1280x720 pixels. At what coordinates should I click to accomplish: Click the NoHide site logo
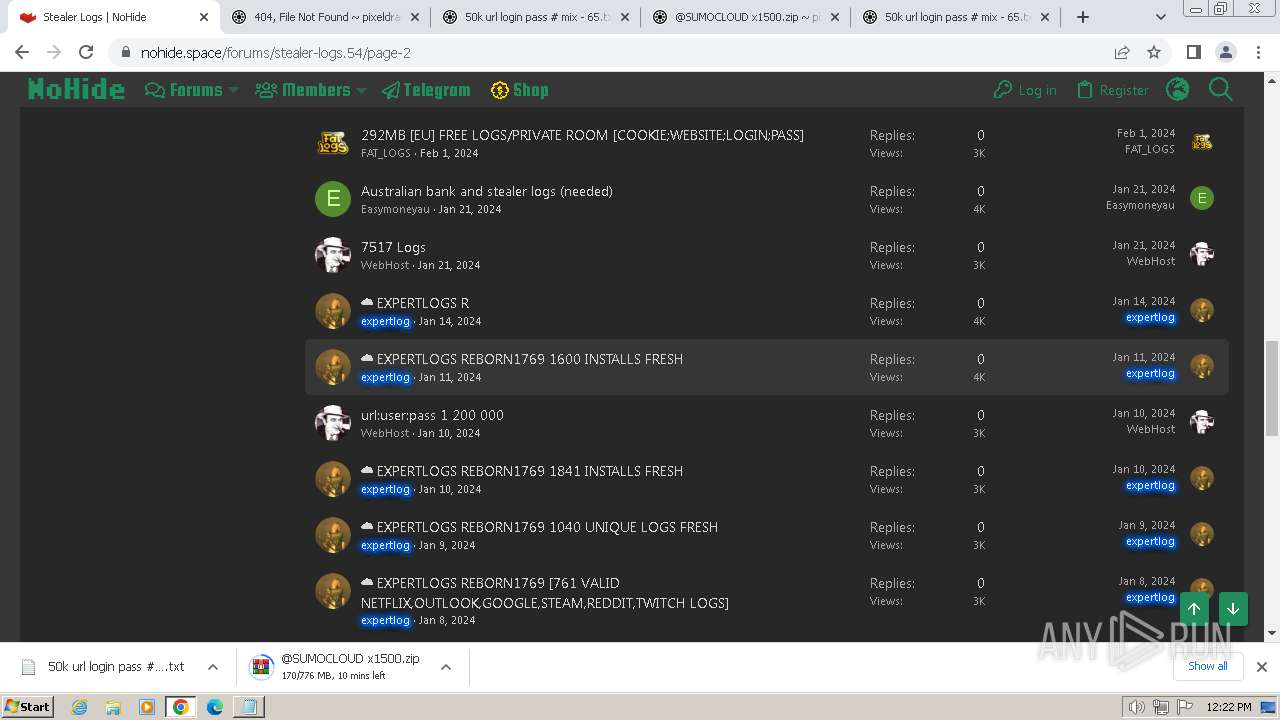pyautogui.click(x=76, y=90)
